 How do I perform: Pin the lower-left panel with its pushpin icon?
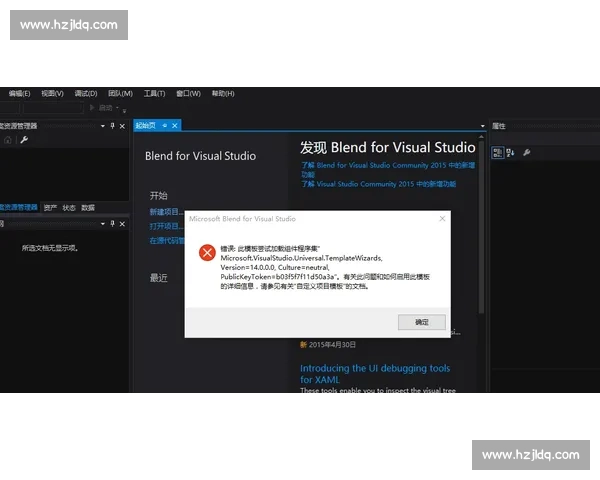[x=112, y=224]
